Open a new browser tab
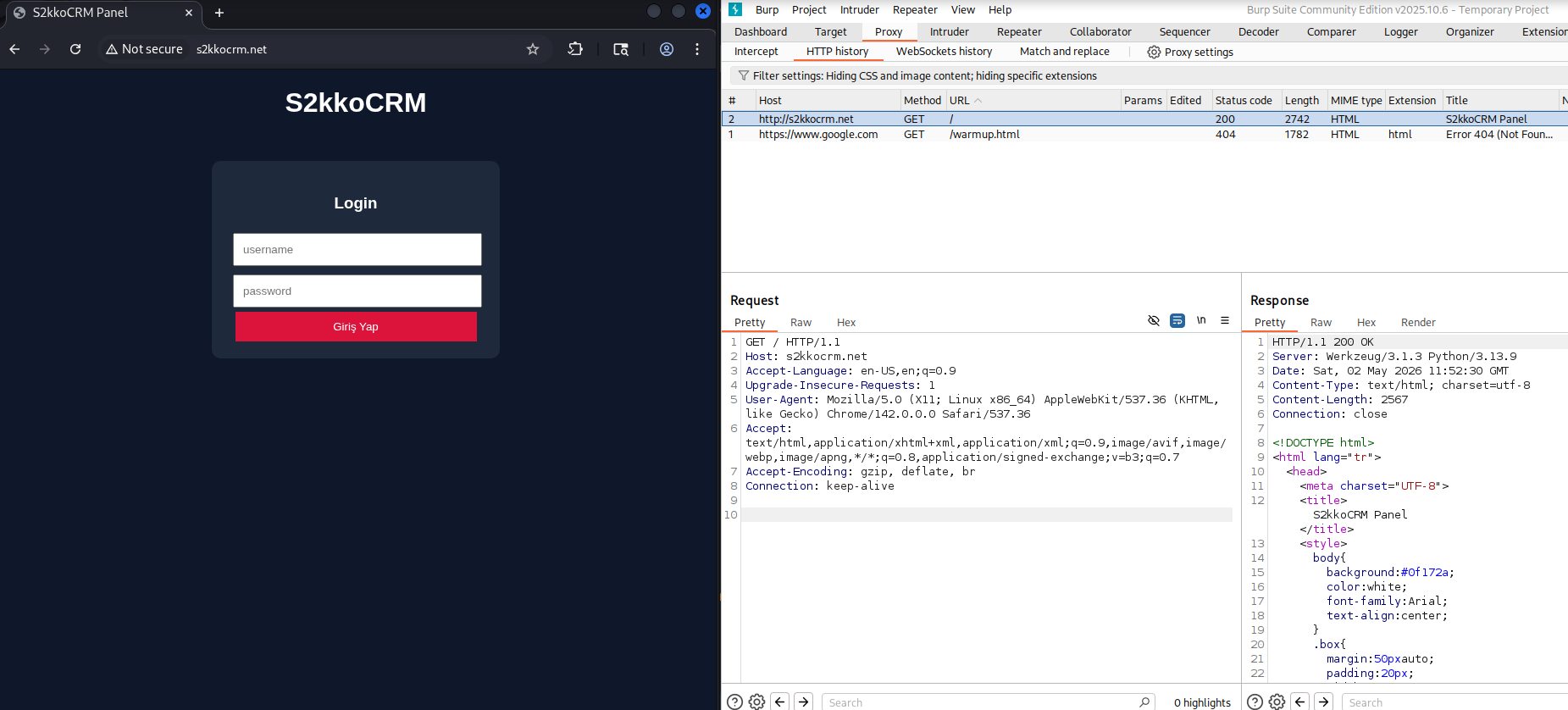This screenshot has height=710, width=1568. click(219, 13)
